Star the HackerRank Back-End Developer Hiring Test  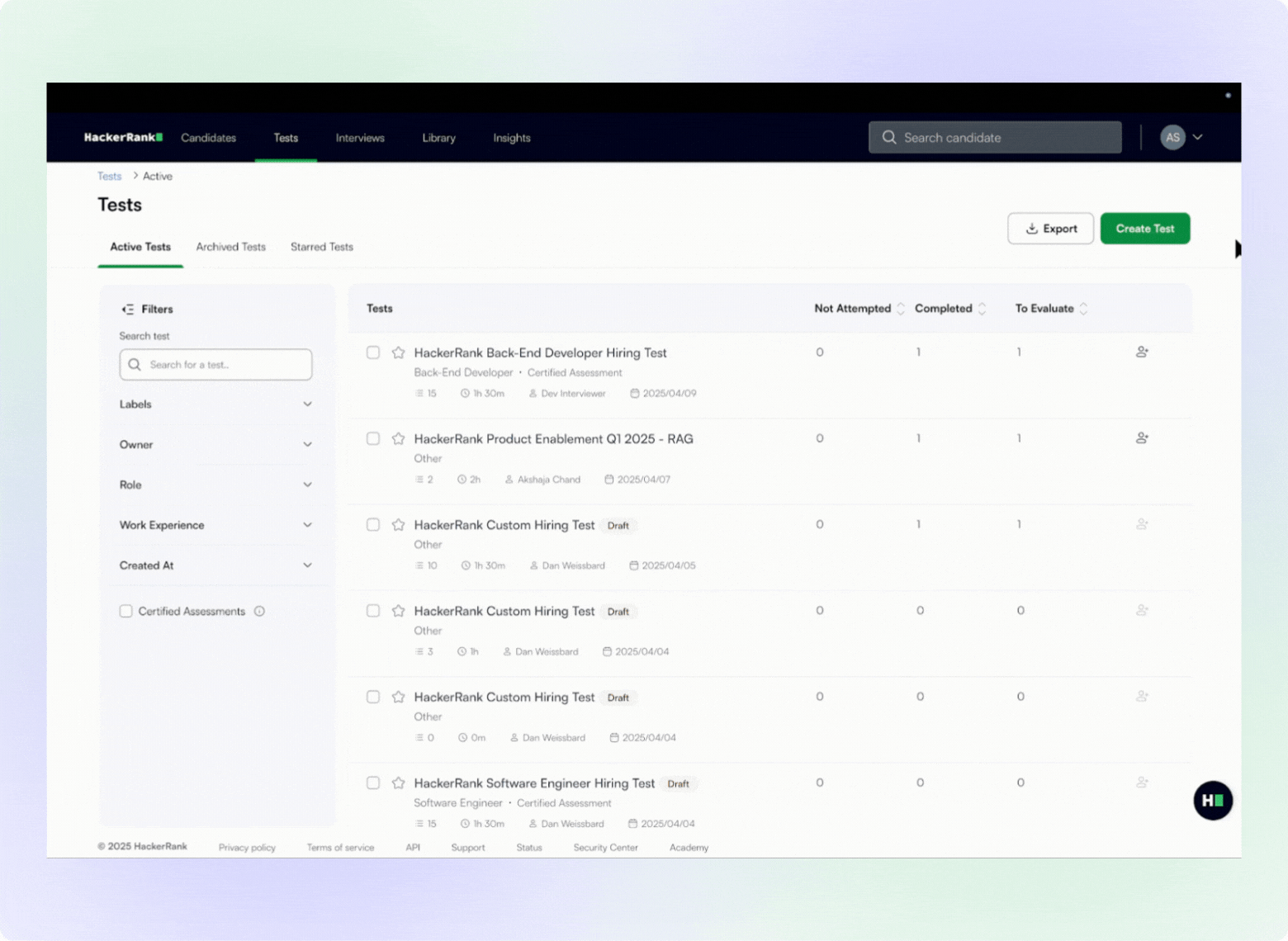pos(399,352)
